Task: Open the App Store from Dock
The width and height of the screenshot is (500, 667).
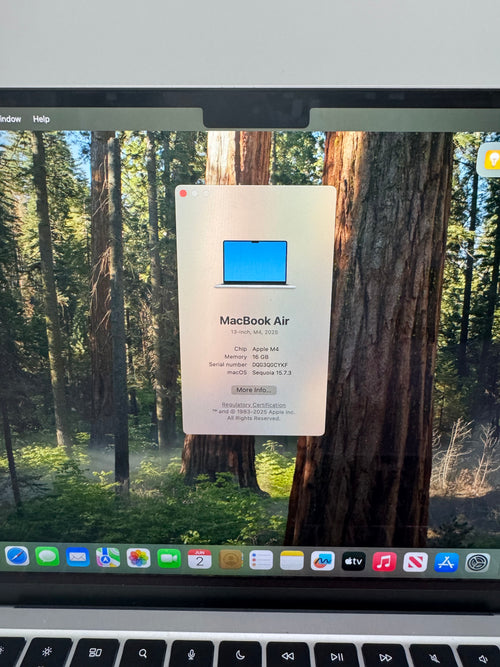Action: [446, 562]
